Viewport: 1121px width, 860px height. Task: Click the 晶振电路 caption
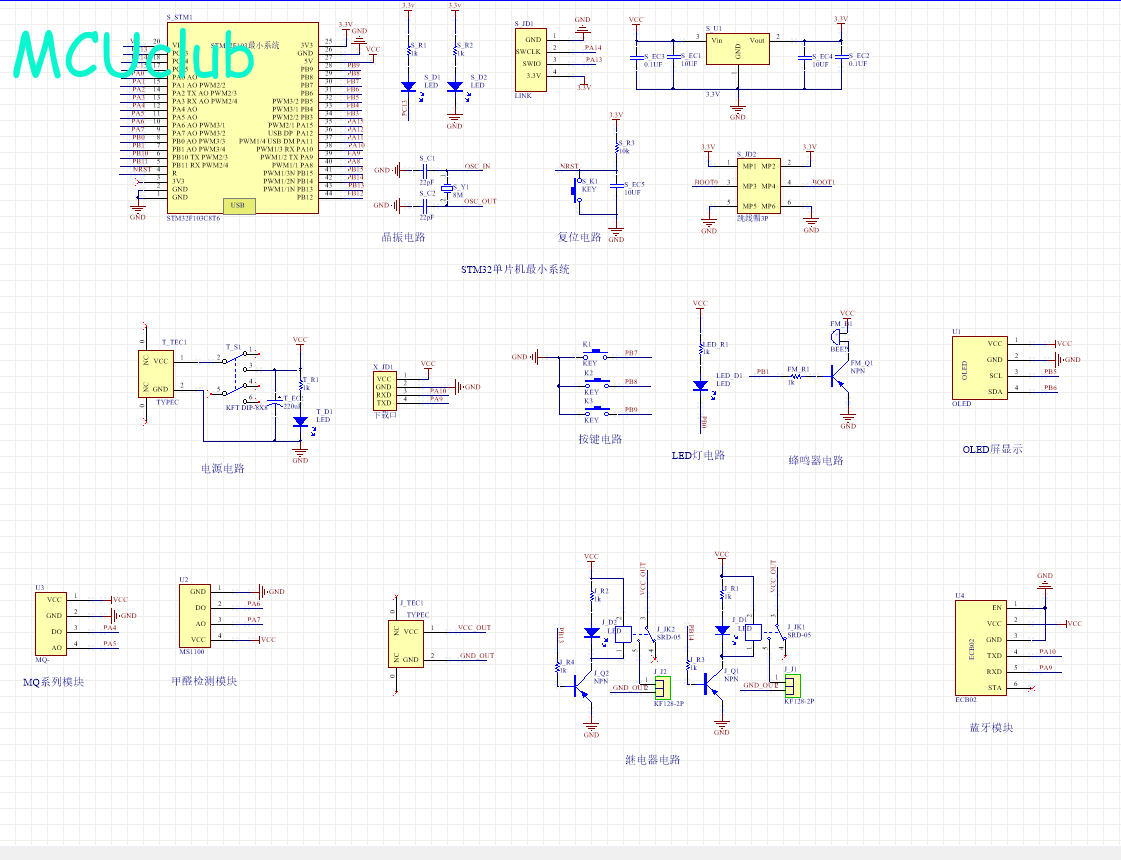click(403, 237)
